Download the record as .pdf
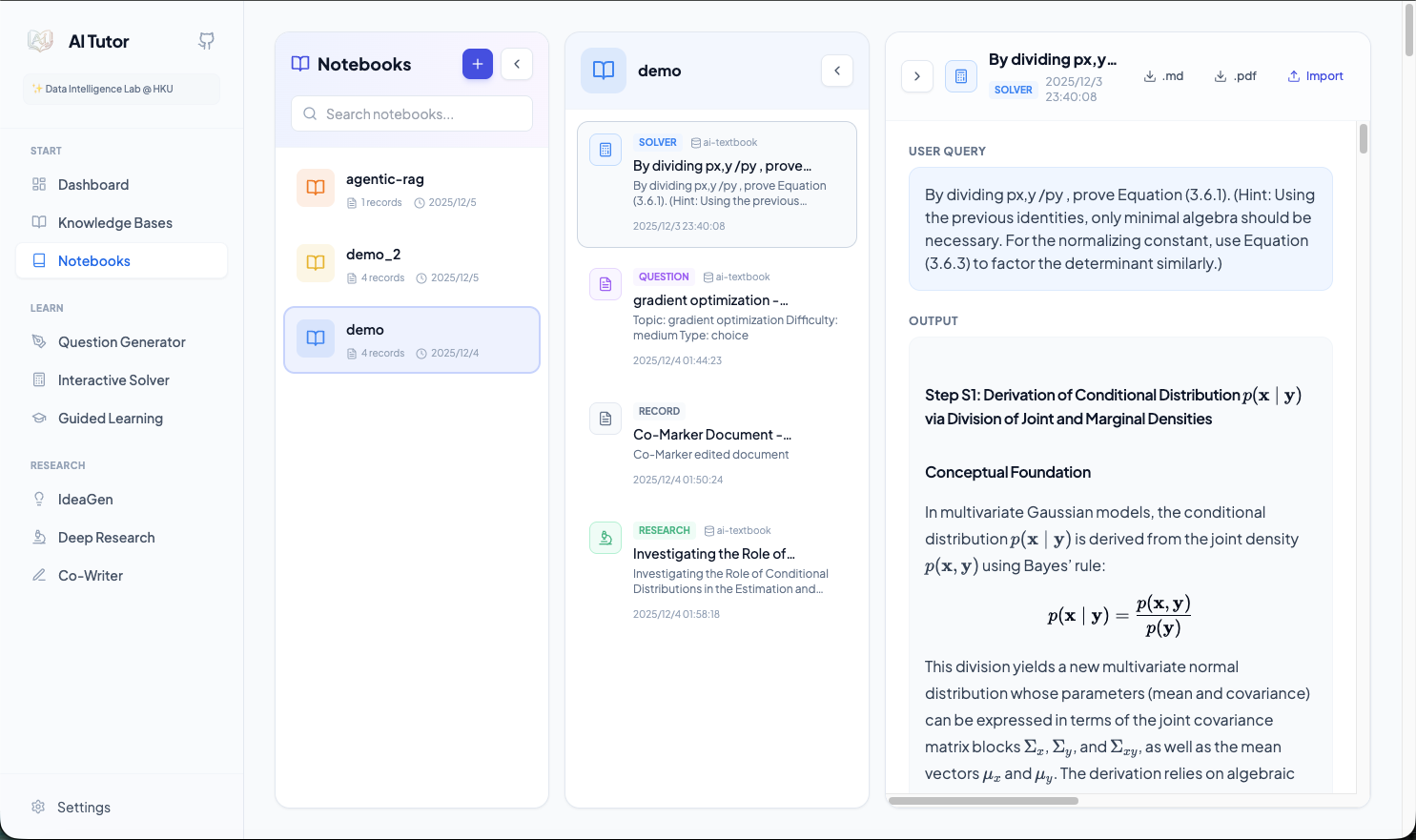Viewport: 1416px width, 840px height. pos(1235,75)
